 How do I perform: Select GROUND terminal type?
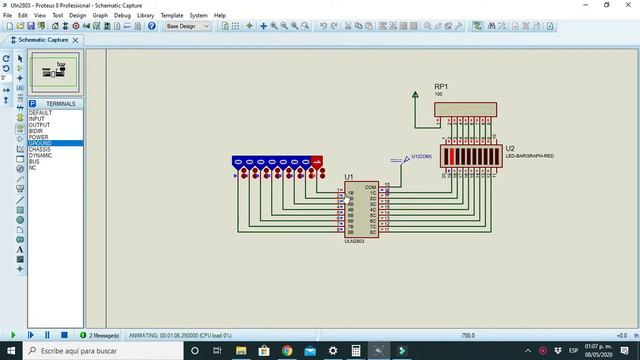pos(55,143)
